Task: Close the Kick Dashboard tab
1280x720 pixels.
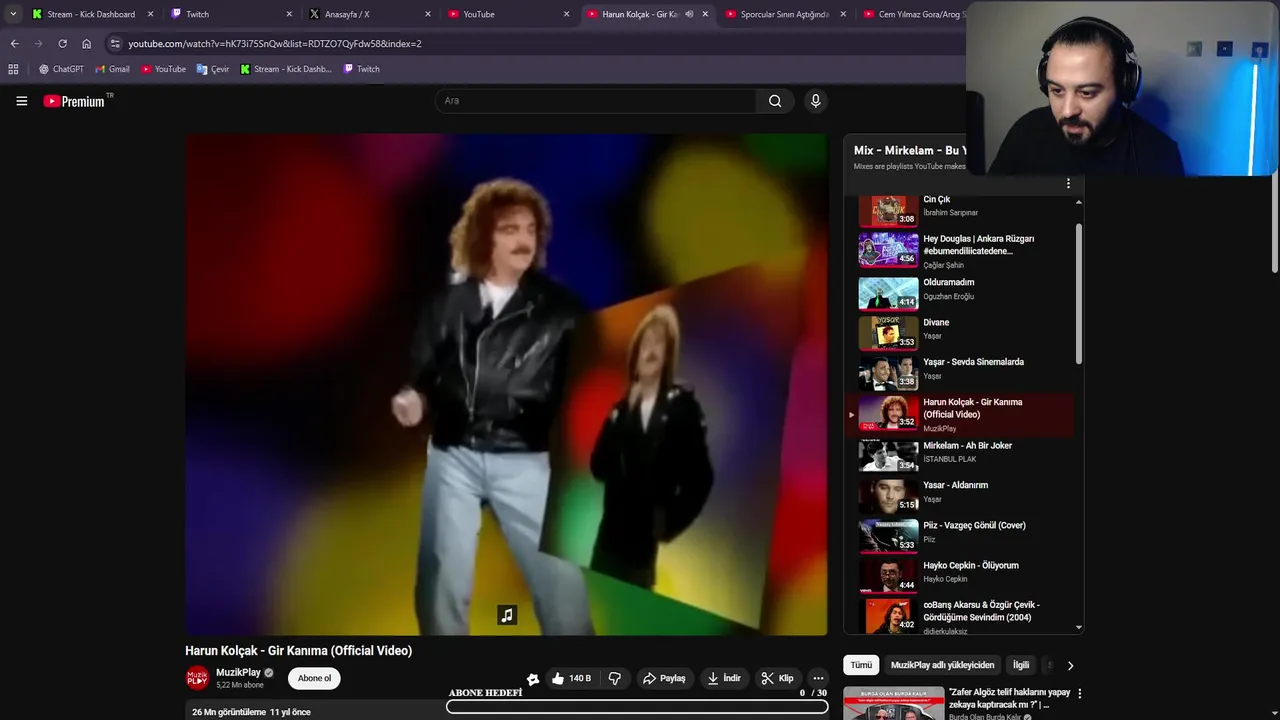Action: (x=151, y=14)
